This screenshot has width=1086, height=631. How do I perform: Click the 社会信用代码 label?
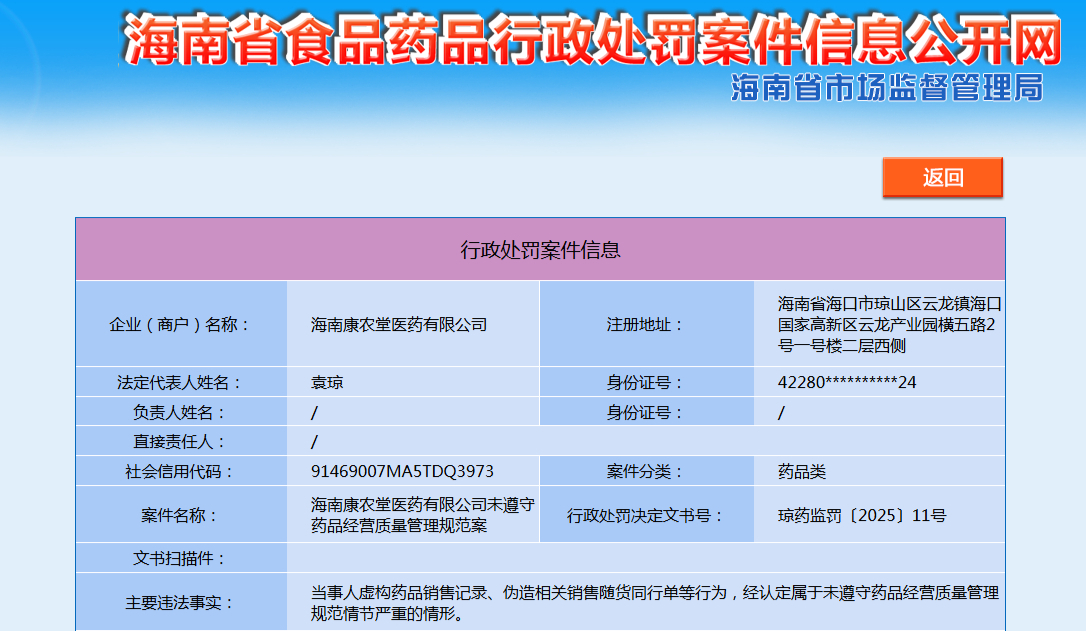click(x=181, y=472)
